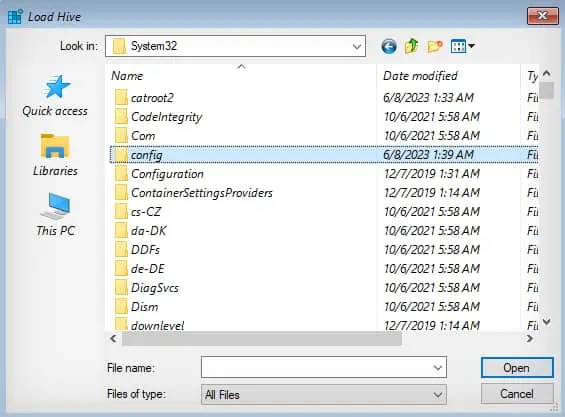Click the vertical scrollbar down arrow
Viewport: 565px width, 417px height.
547,321
